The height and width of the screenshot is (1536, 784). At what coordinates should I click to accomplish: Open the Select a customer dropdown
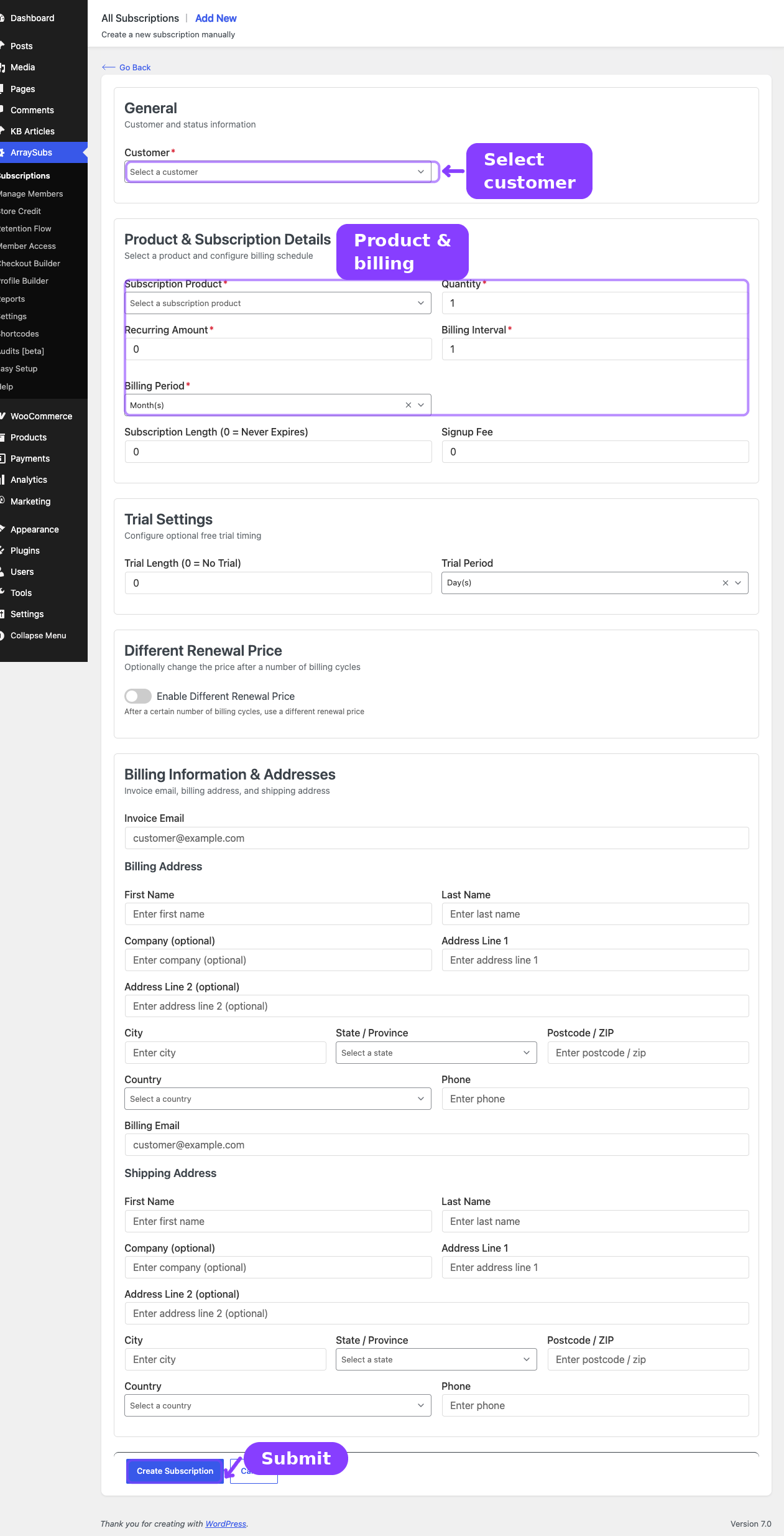[x=278, y=172]
